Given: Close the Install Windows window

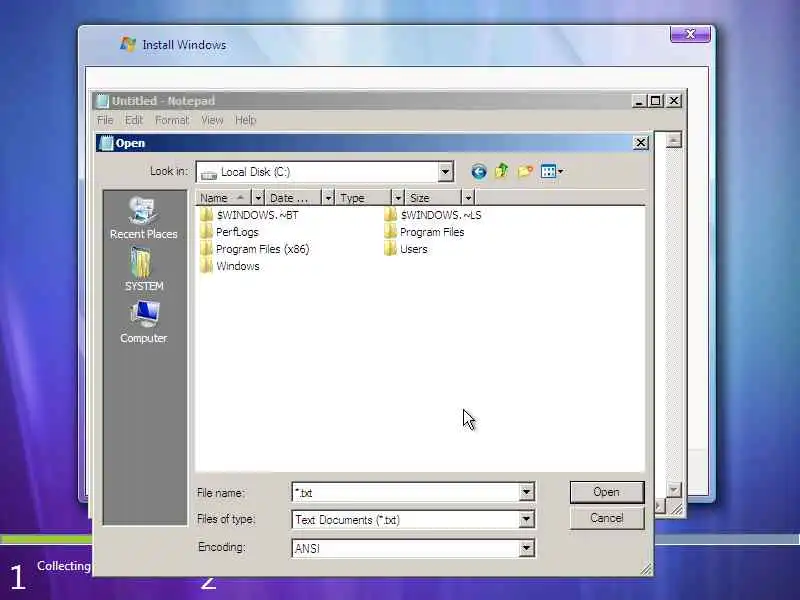Looking at the screenshot, I should pyautogui.click(x=690, y=34).
